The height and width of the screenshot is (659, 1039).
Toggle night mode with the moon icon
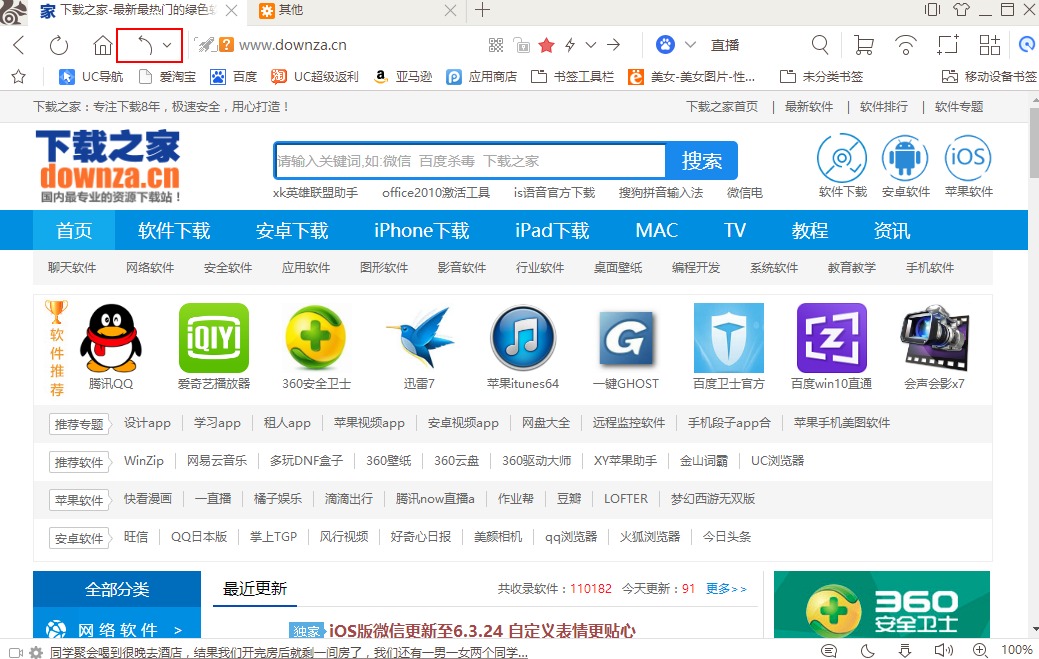tap(866, 651)
